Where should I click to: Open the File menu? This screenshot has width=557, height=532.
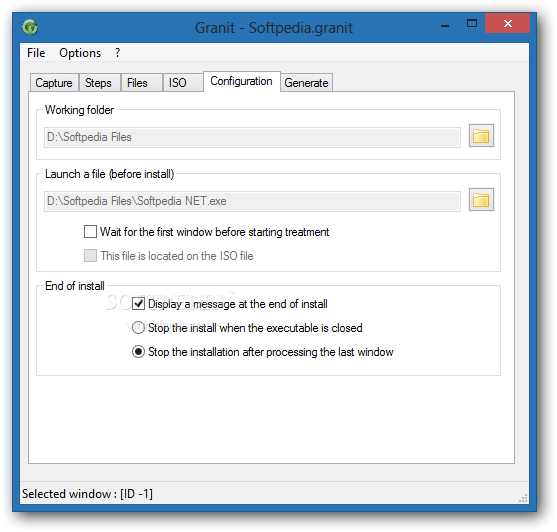point(36,53)
